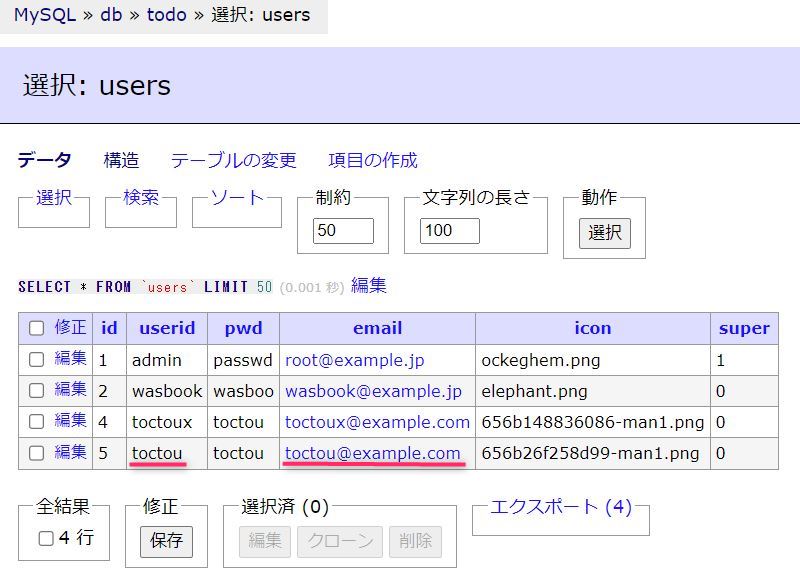Click the ockeghem.png cell
The width and height of the screenshot is (800, 574).
click(593, 360)
